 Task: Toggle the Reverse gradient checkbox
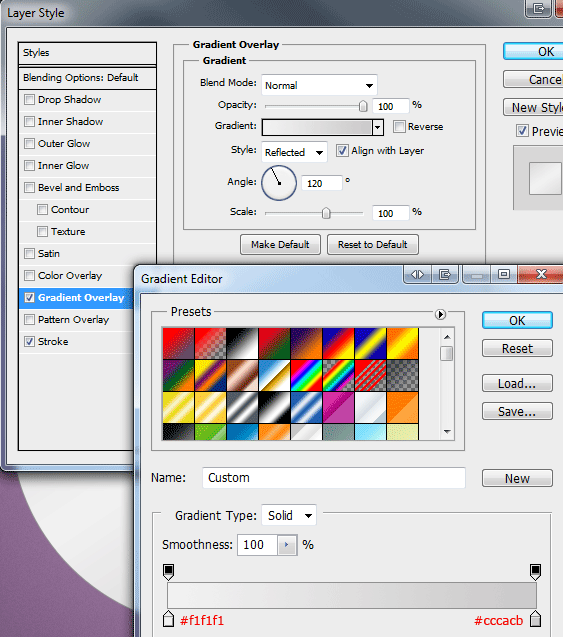[399, 127]
